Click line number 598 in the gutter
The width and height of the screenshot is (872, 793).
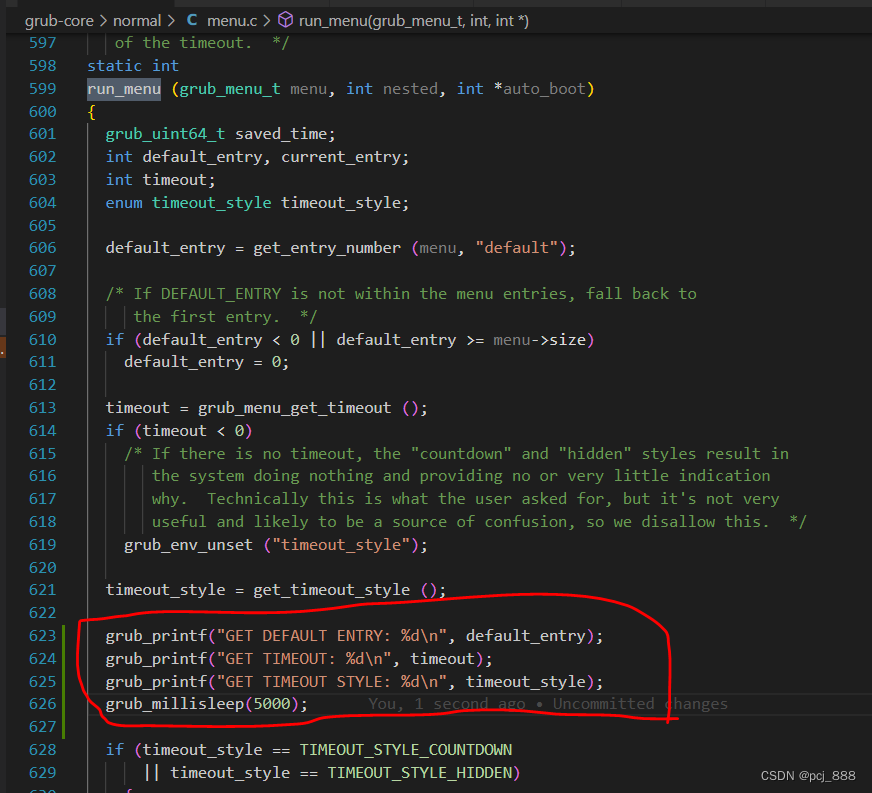(42, 65)
